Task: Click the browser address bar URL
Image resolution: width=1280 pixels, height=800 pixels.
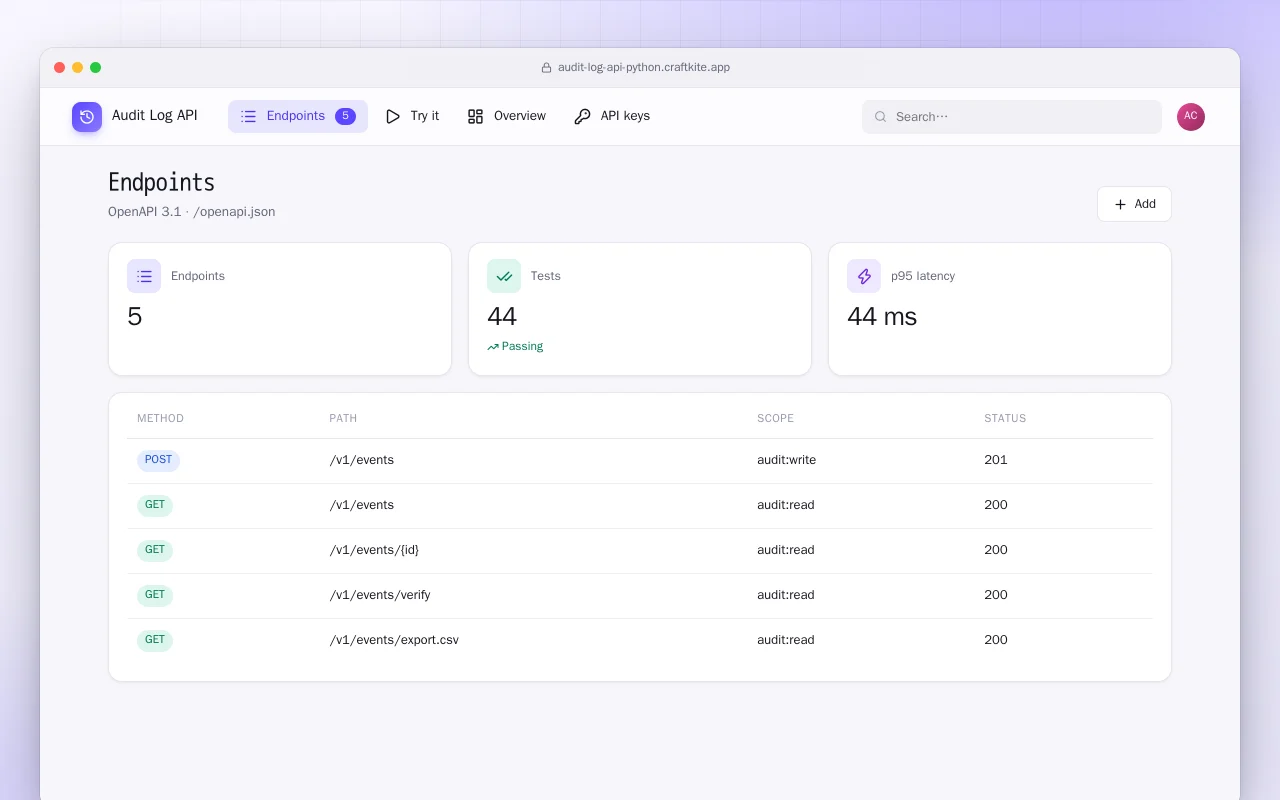Action: point(644,68)
